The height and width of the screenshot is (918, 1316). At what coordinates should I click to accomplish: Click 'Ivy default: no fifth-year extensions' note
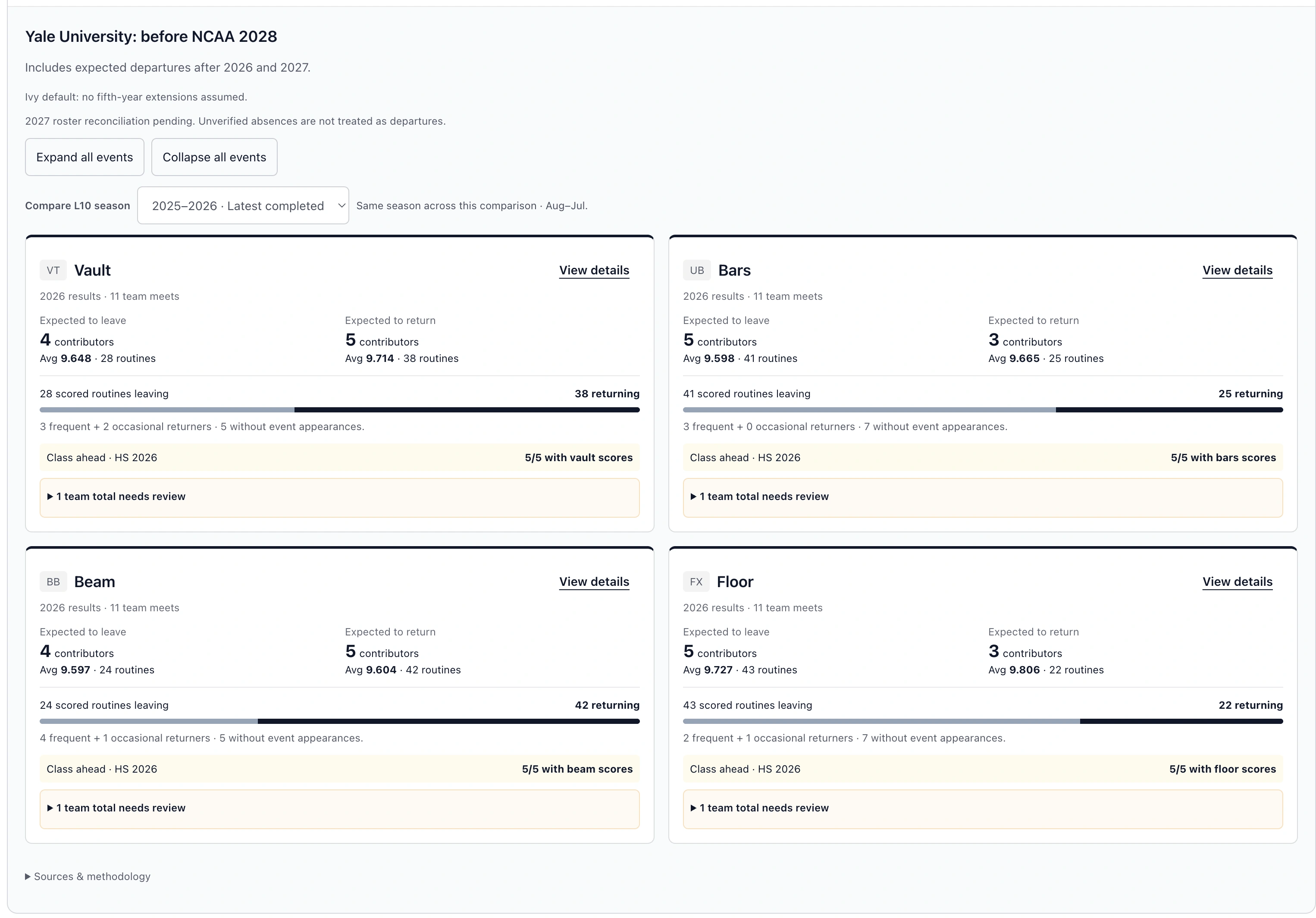pyautogui.click(x=136, y=97)
